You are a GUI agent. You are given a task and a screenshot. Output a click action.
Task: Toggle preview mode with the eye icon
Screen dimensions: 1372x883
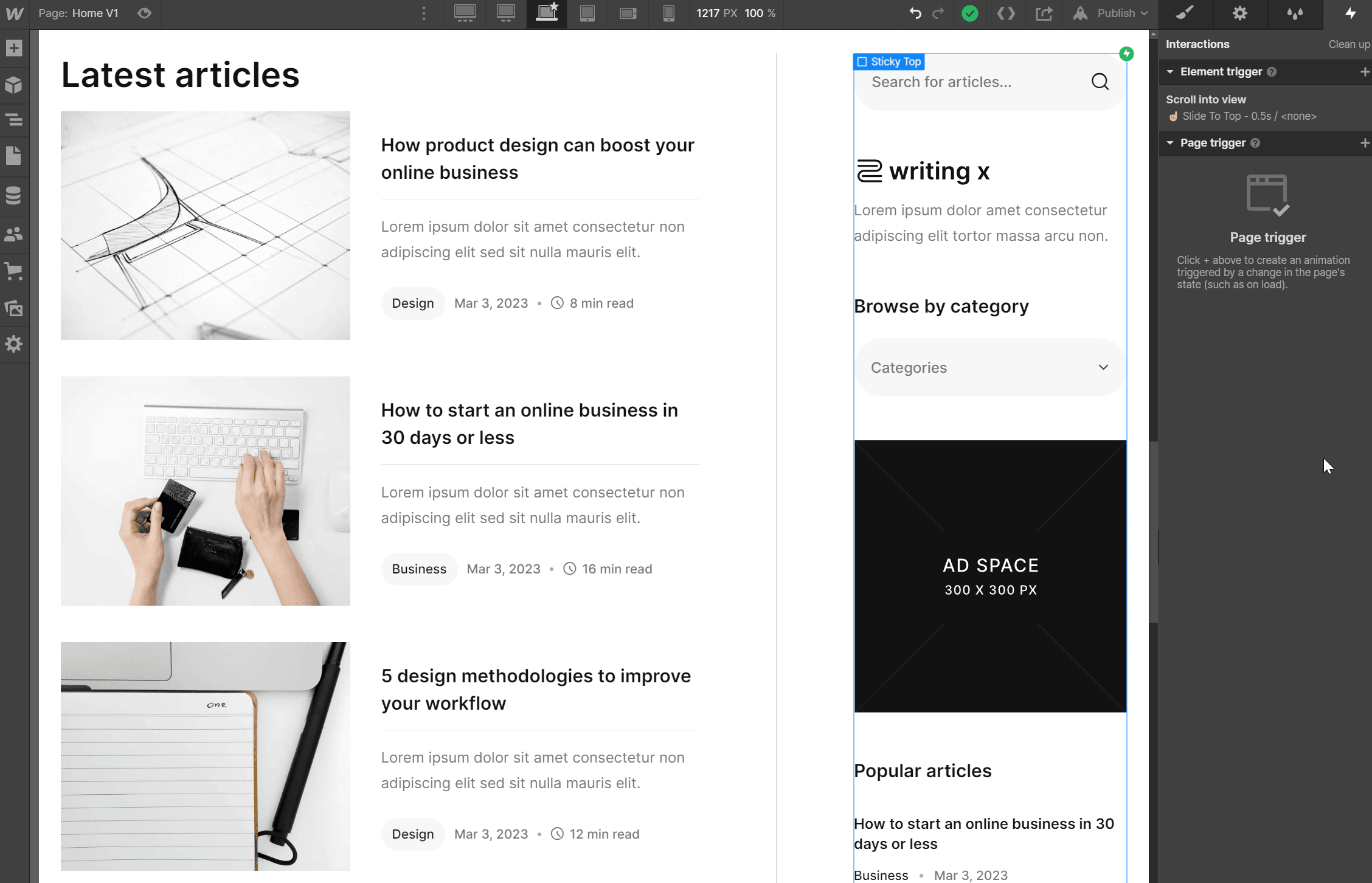tap(144, 13)
